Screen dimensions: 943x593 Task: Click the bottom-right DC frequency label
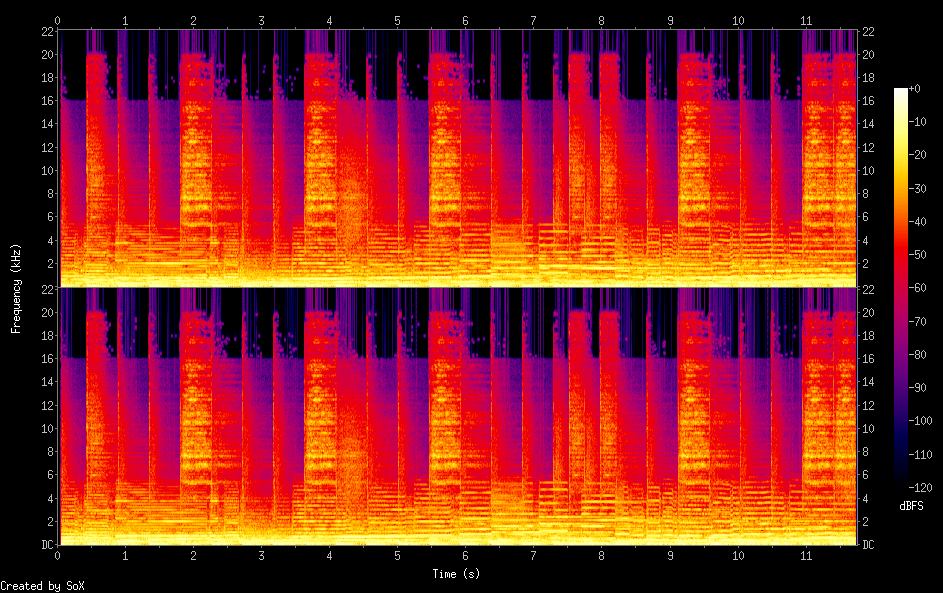point(869,545)
